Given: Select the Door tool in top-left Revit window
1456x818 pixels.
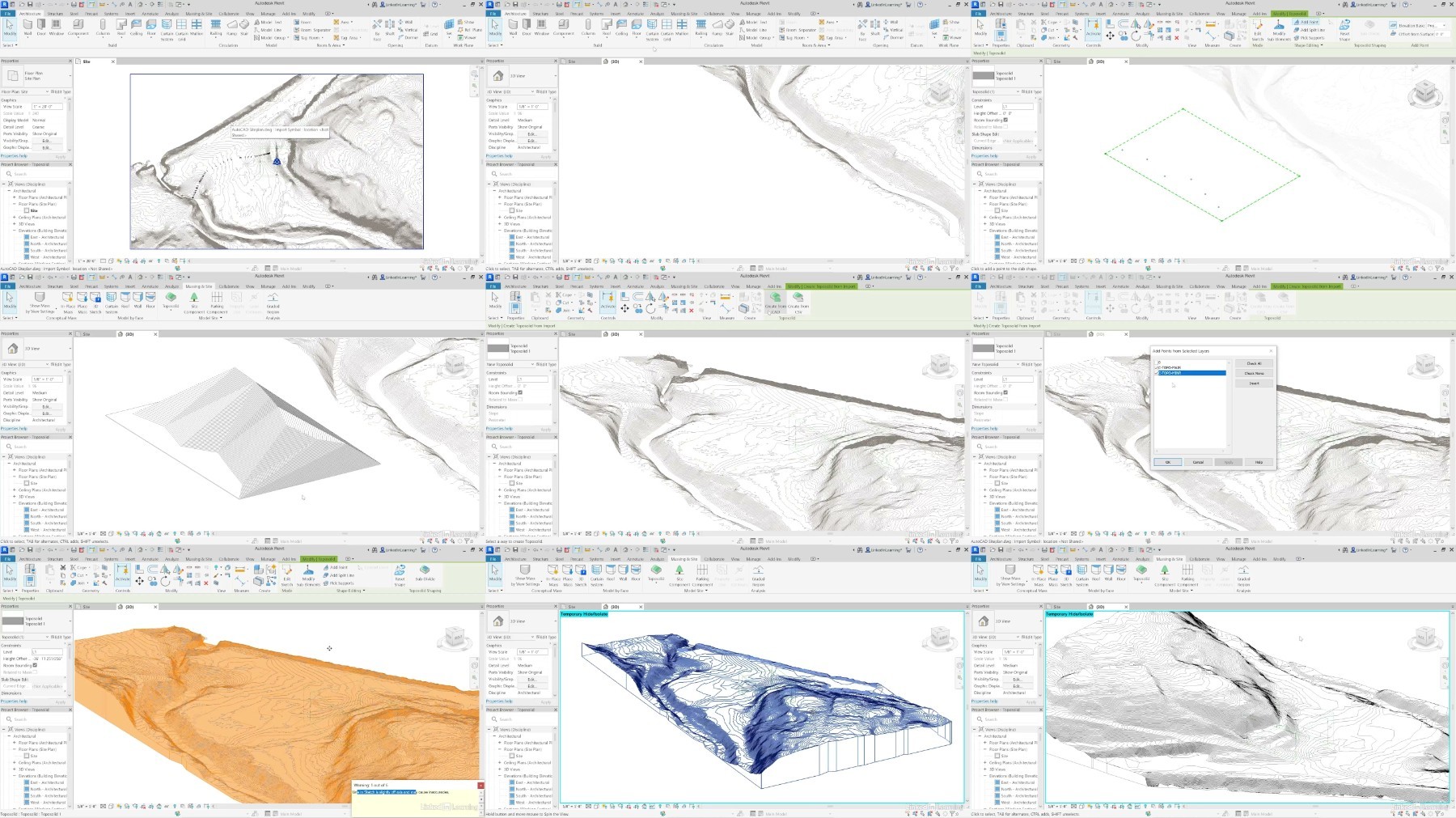Looking at the screenshot, I should [x=42, y=27].
